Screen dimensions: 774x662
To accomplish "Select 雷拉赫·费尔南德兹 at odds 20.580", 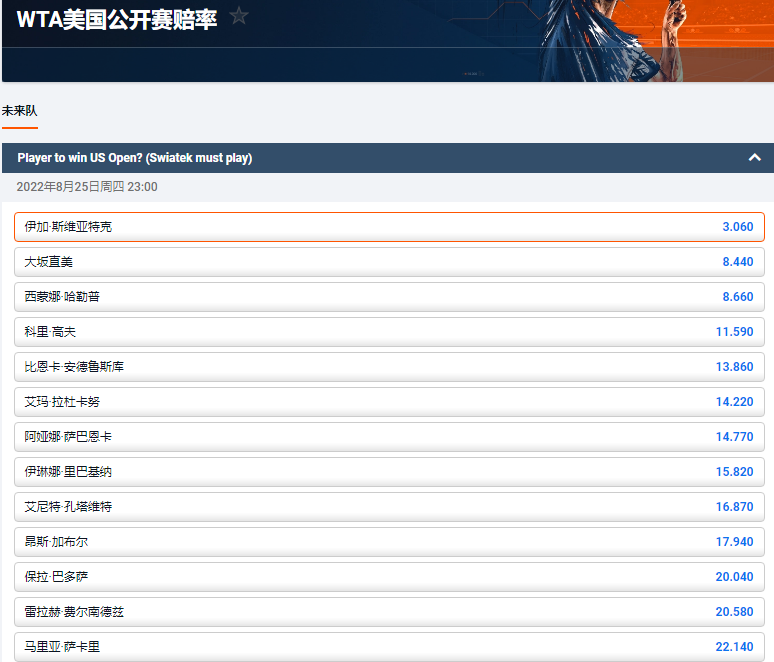I will (389, 612).
